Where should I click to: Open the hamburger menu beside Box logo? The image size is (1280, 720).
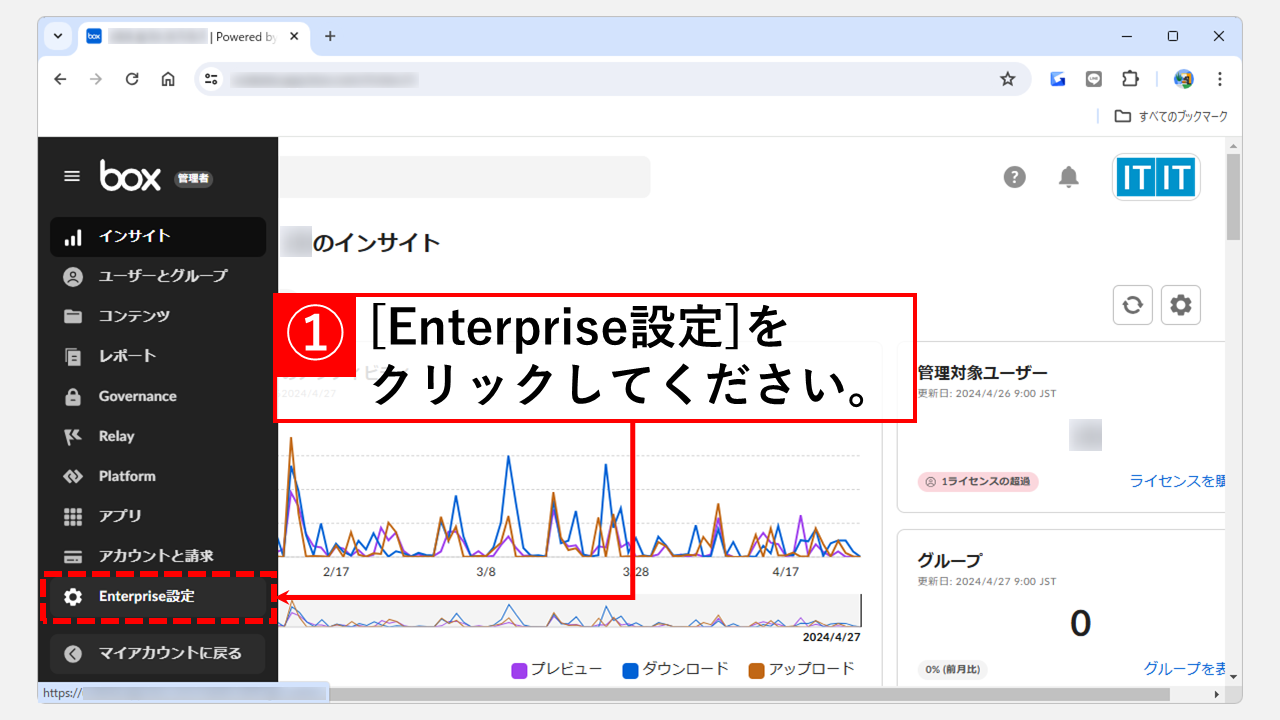pyautogui.click(x=72, y=176)
